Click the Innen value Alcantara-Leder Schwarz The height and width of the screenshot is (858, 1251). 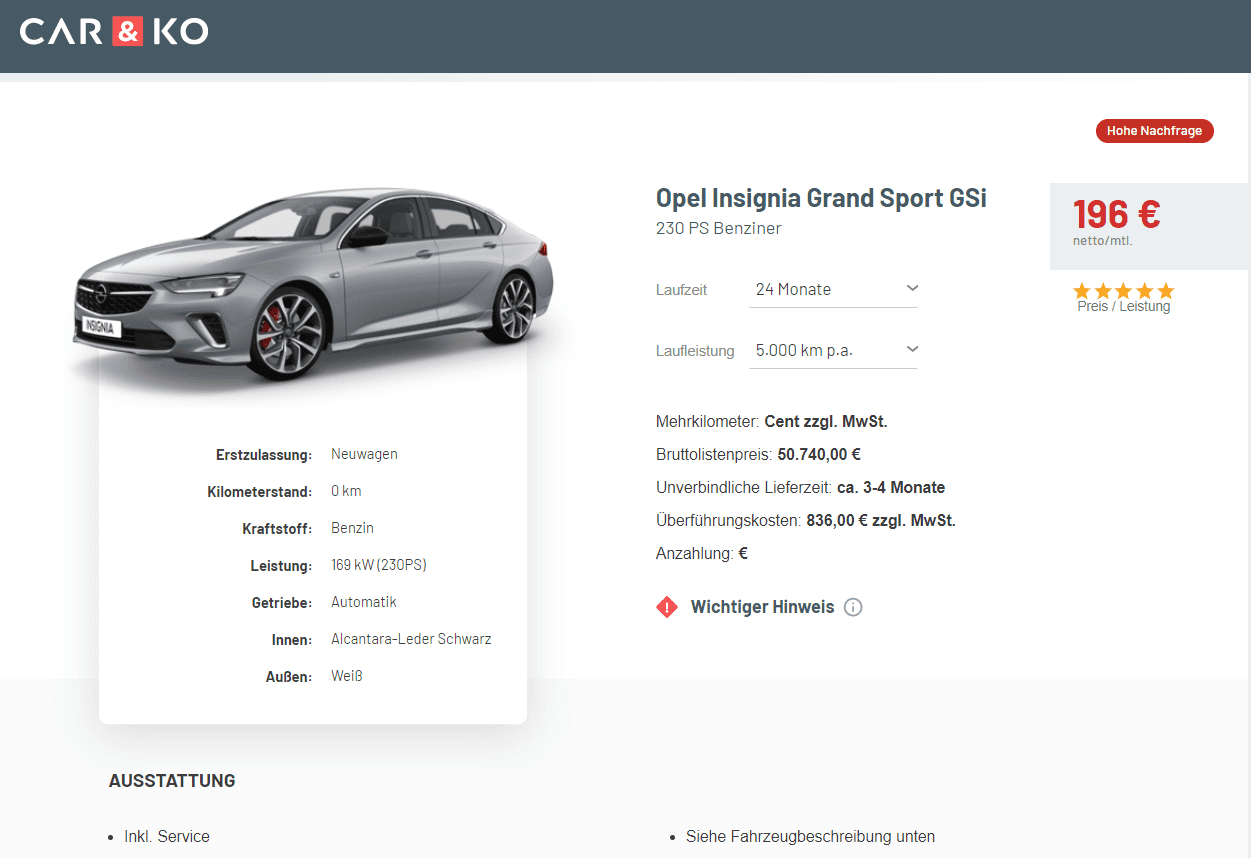[411, 639]
